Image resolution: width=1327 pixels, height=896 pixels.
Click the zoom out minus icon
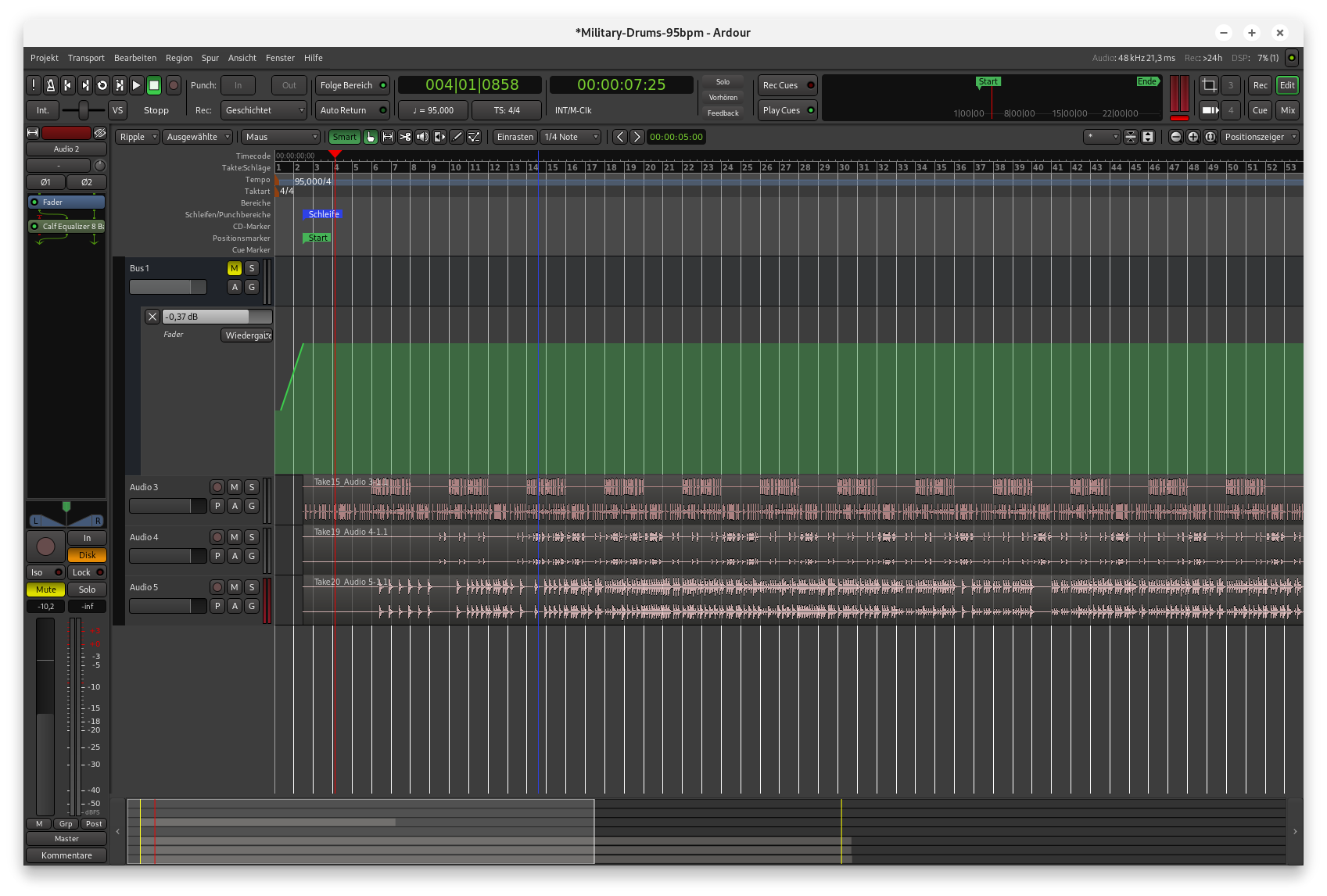(x=1176, y=137)
